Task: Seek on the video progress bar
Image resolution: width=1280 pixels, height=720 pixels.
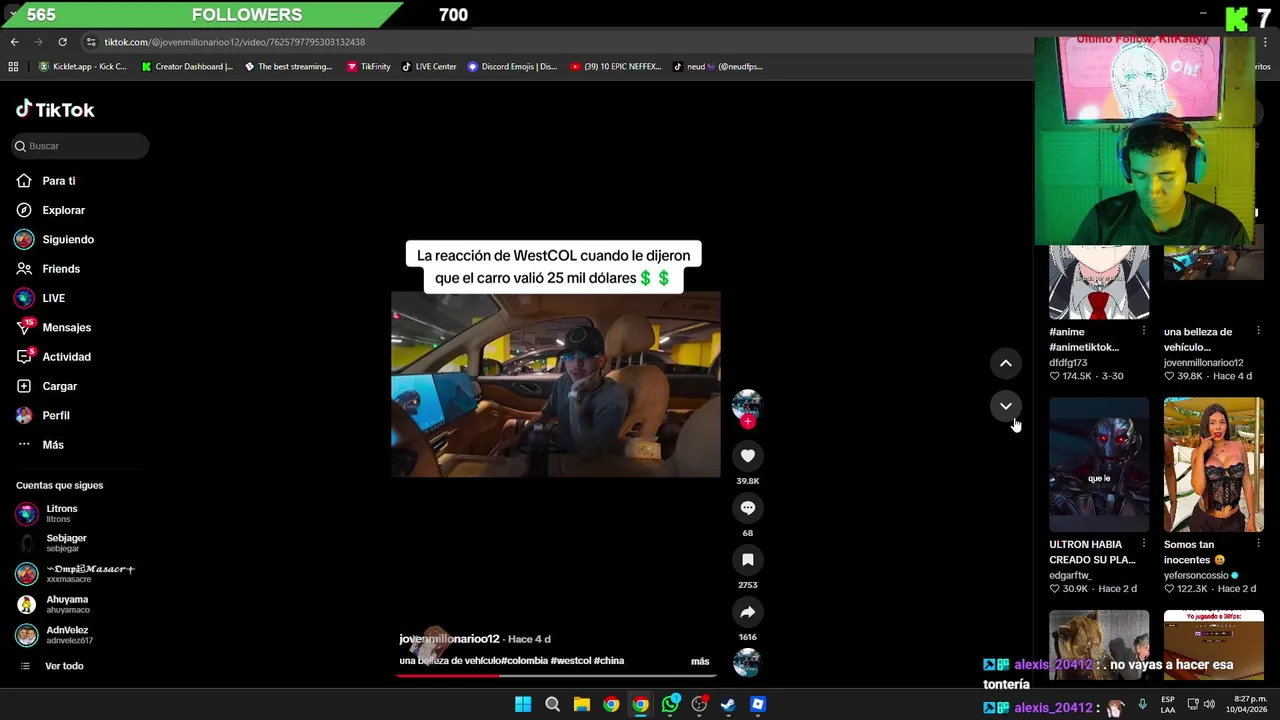Action: coord(555,675)
